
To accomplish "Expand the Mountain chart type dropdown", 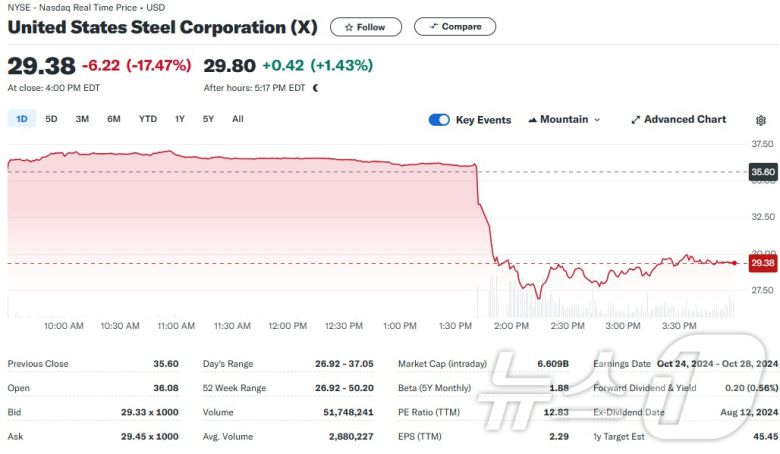I will pyautogui.click(x=597, y=120).
